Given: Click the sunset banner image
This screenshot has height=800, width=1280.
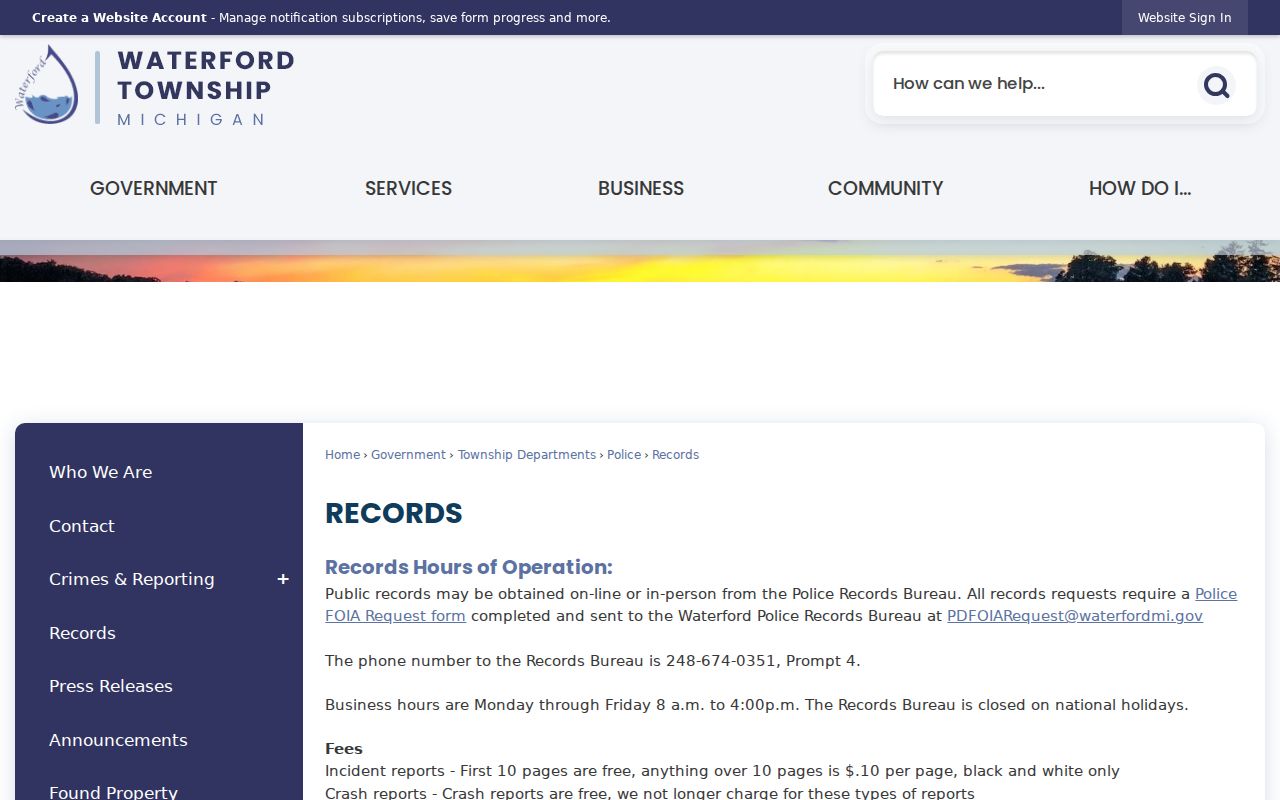Looking at the screenshot, I should tap(640, 261).
